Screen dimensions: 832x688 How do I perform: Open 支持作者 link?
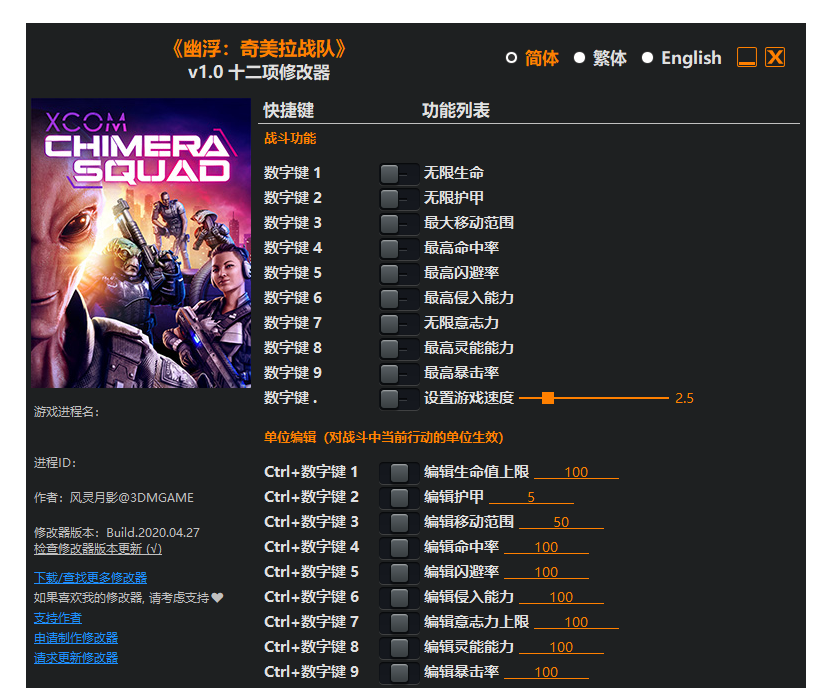58,618
